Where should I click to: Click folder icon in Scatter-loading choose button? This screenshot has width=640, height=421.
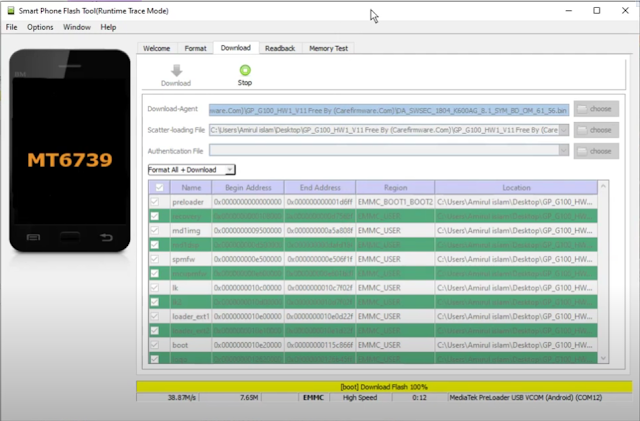pos(582,130)
